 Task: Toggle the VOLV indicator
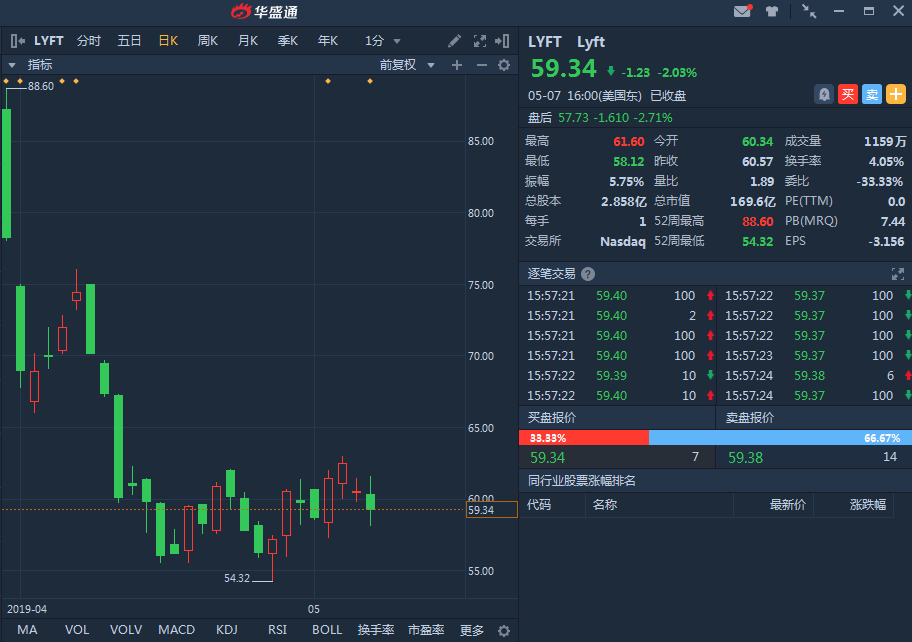(x=126, y=630)
